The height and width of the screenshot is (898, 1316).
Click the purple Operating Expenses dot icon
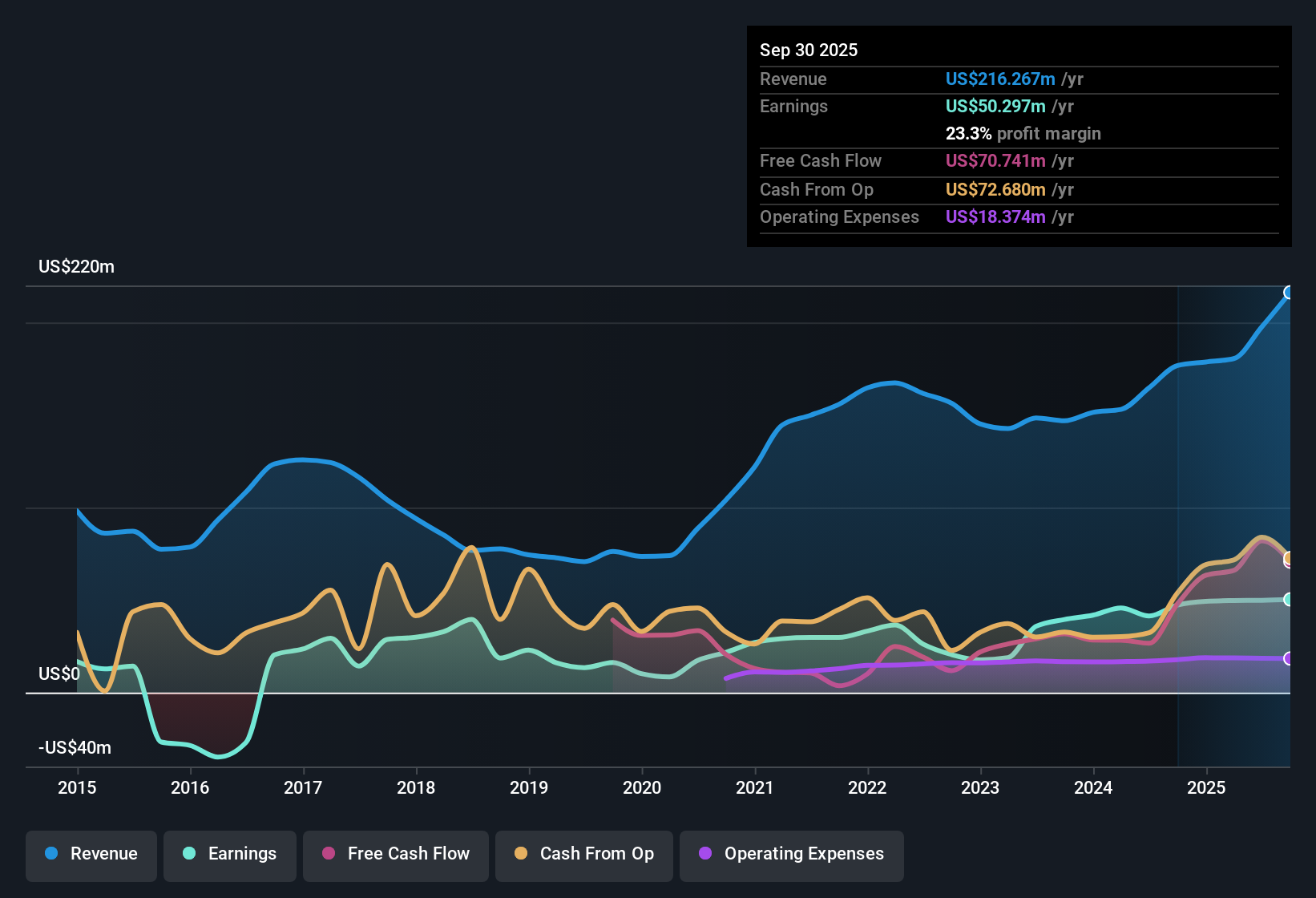[x=704, y=854]
